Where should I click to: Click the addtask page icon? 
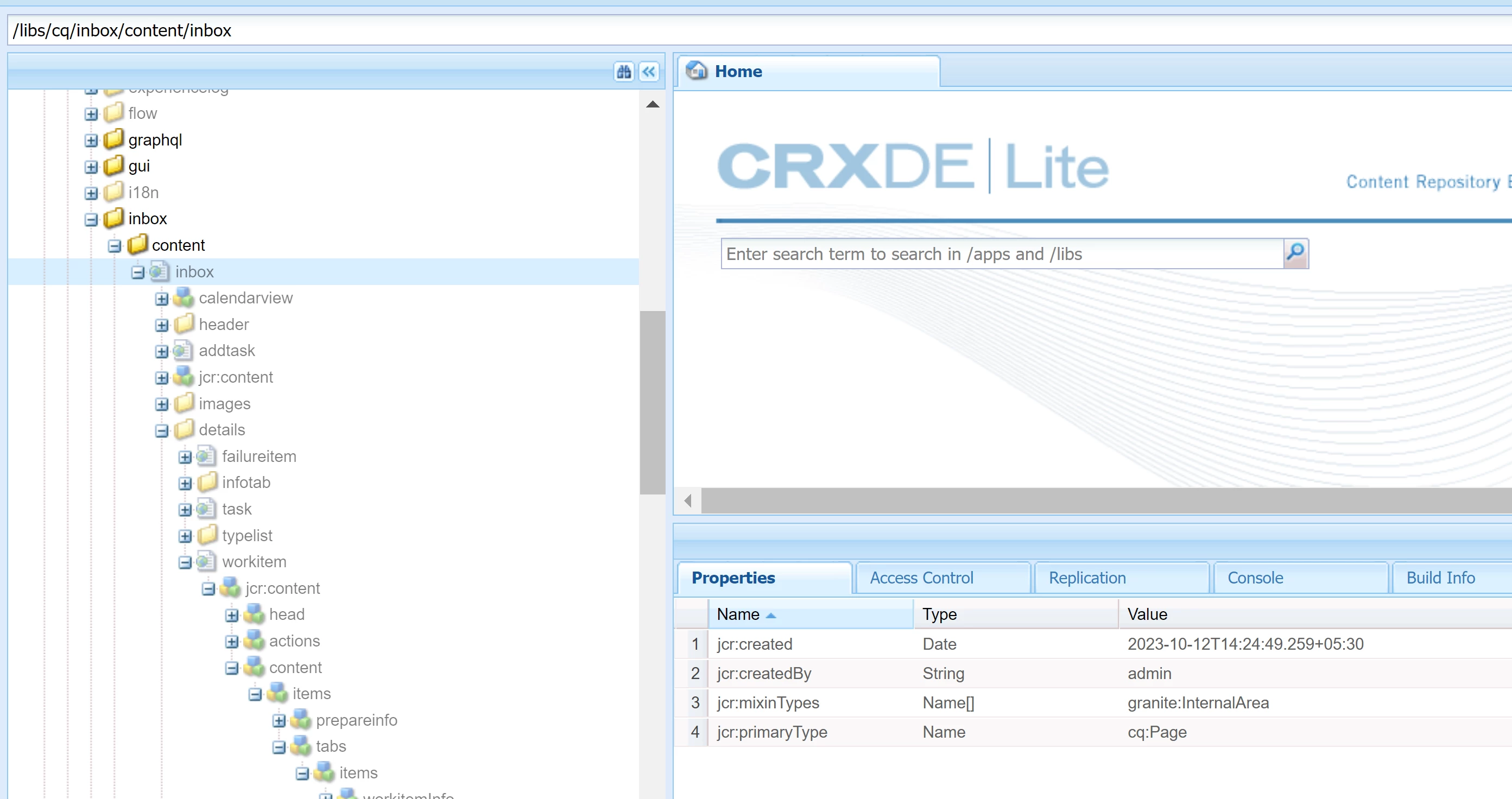184,351
